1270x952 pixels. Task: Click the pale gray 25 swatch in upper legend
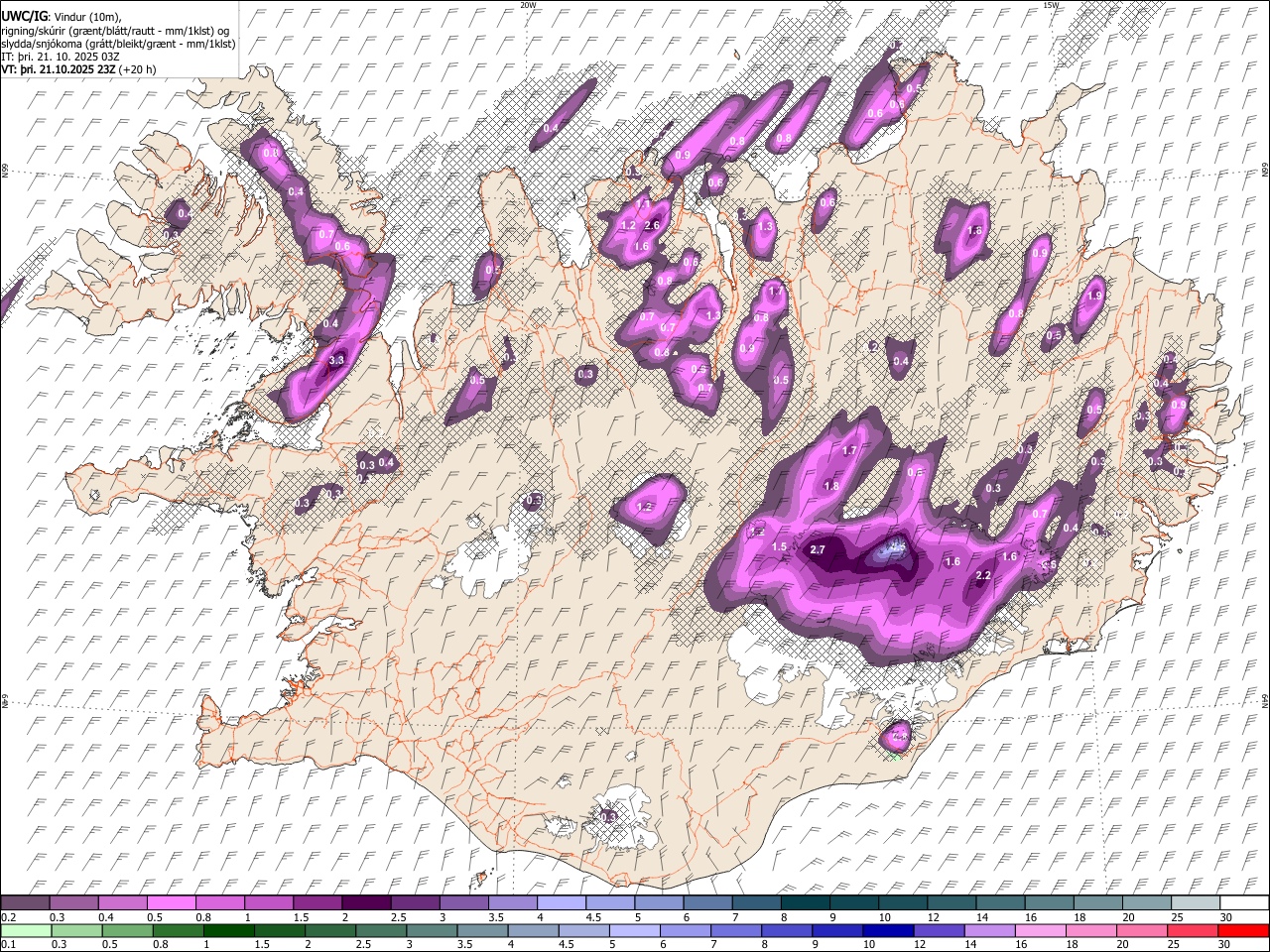(x=1195, y=903)
